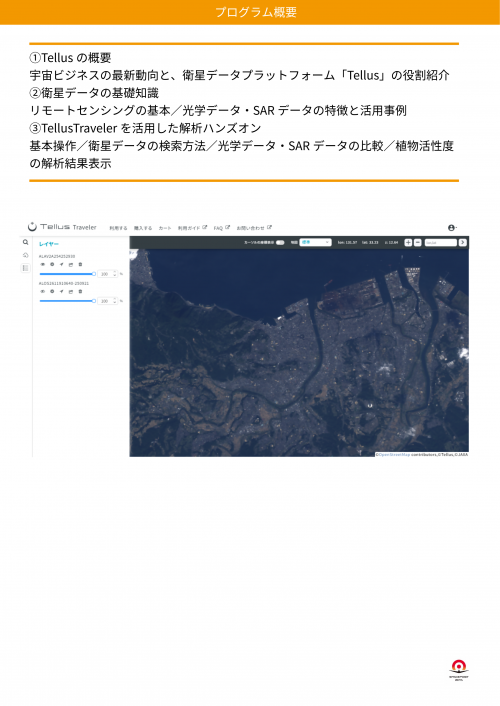The image size is (500, 706).
Task: Click the lat: 33.33 coordinate readout
Action: 370,242
